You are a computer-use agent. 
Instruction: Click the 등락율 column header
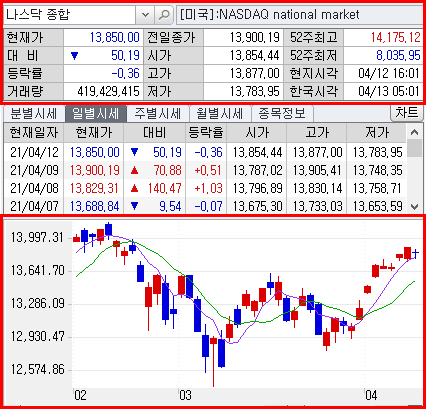(x=206, y=133)
